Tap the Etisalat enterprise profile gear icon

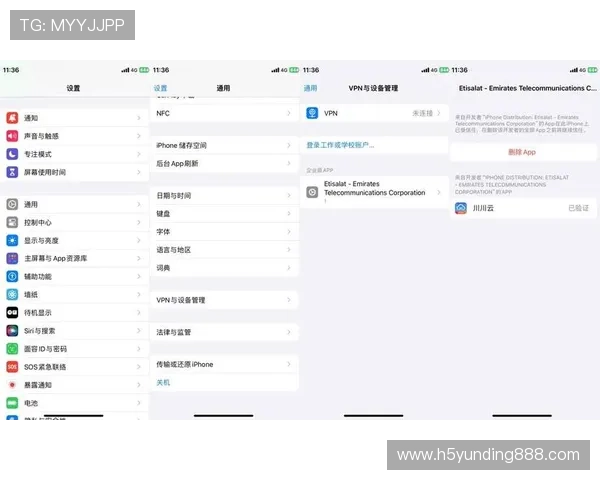click(x=312, y=192)
